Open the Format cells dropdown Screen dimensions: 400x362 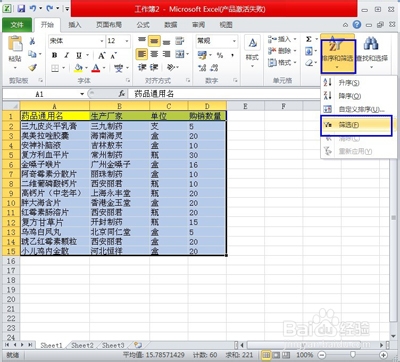pos(282,62)
